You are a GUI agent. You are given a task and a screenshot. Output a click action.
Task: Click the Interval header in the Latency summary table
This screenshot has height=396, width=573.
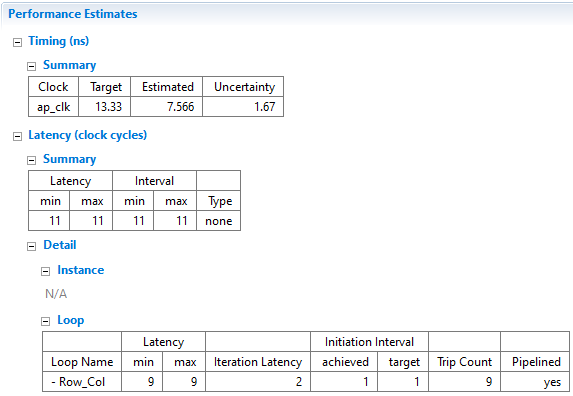pos(155,181)
